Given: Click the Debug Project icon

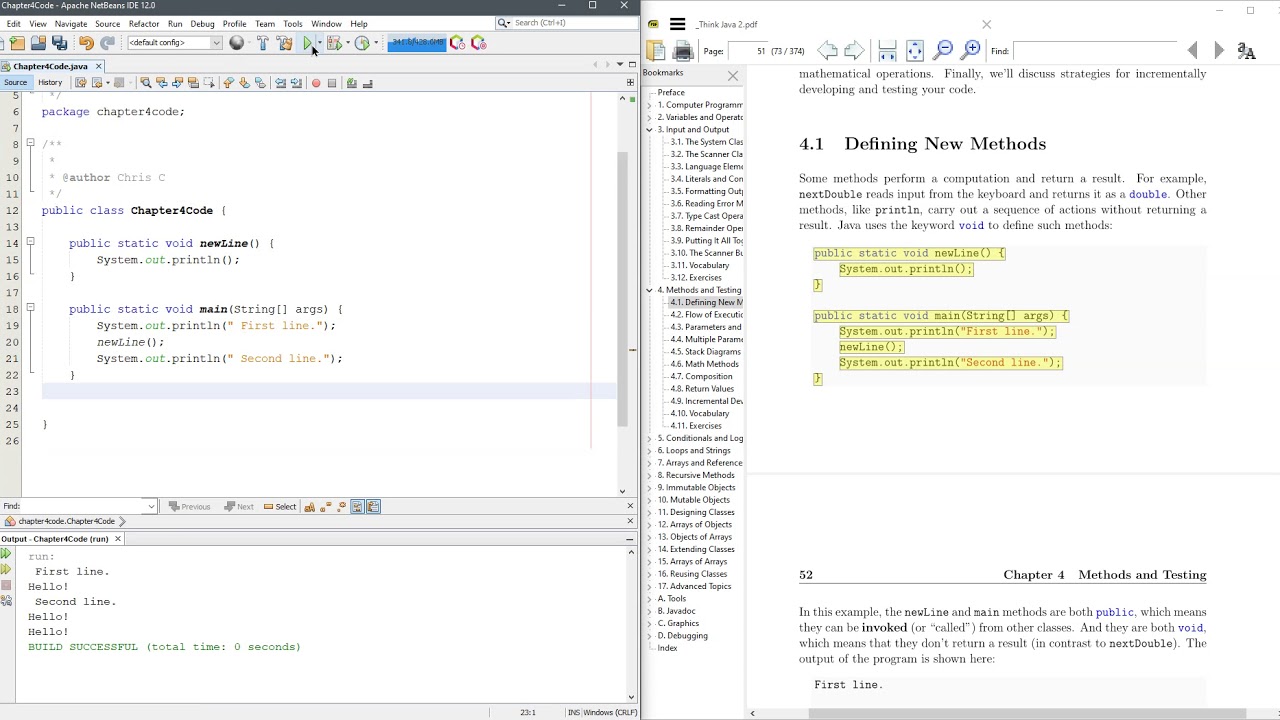Looking at the screenshot, I should tap(334, 43).
